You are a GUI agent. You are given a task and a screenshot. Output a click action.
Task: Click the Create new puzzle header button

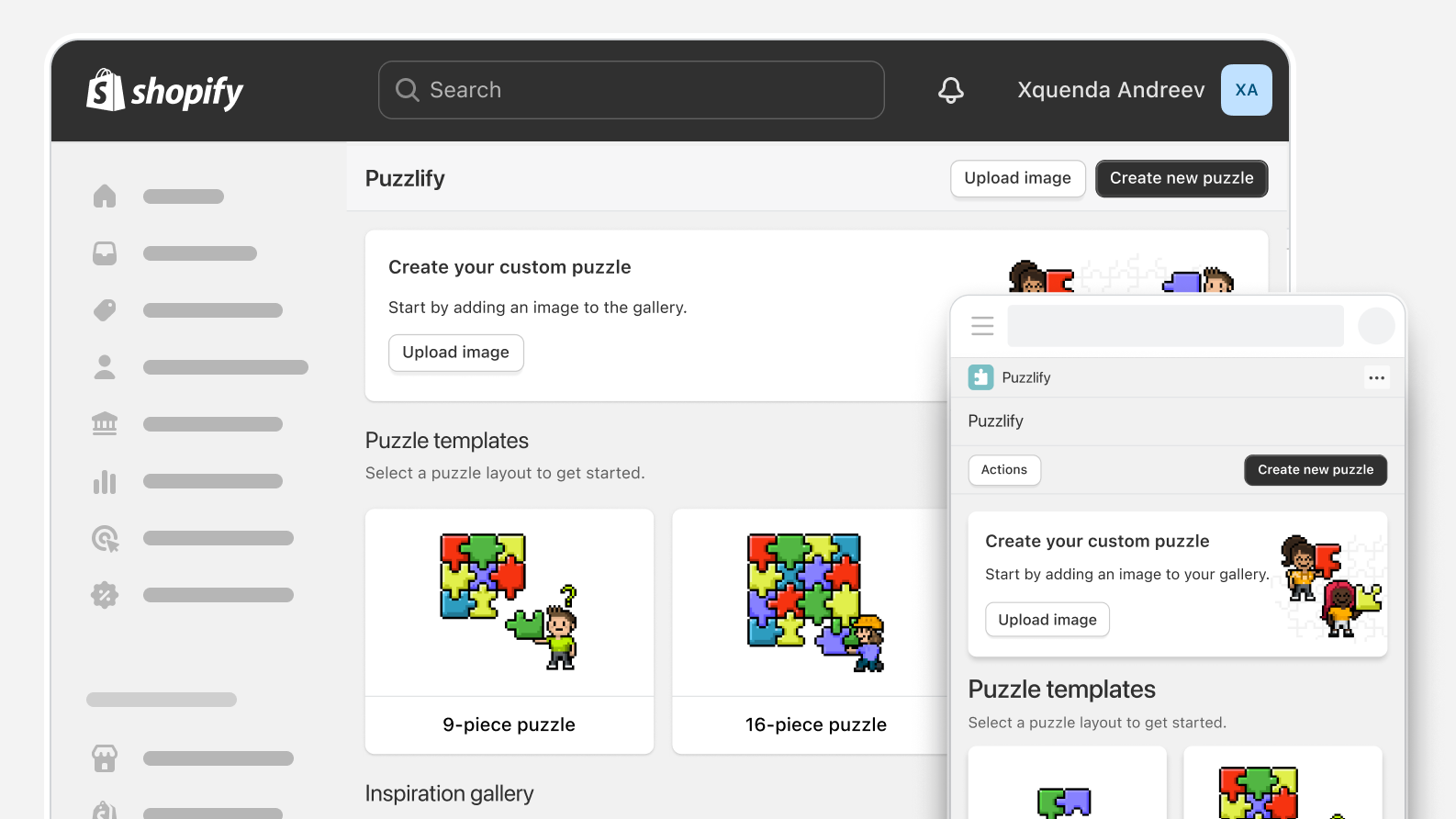click(1182, 178)
